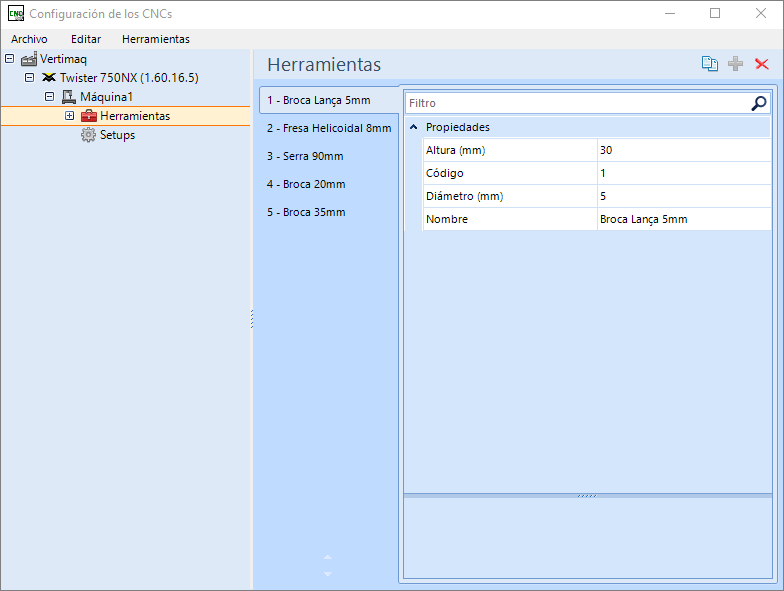Expand the Herramientas tree node

point(70,116)
